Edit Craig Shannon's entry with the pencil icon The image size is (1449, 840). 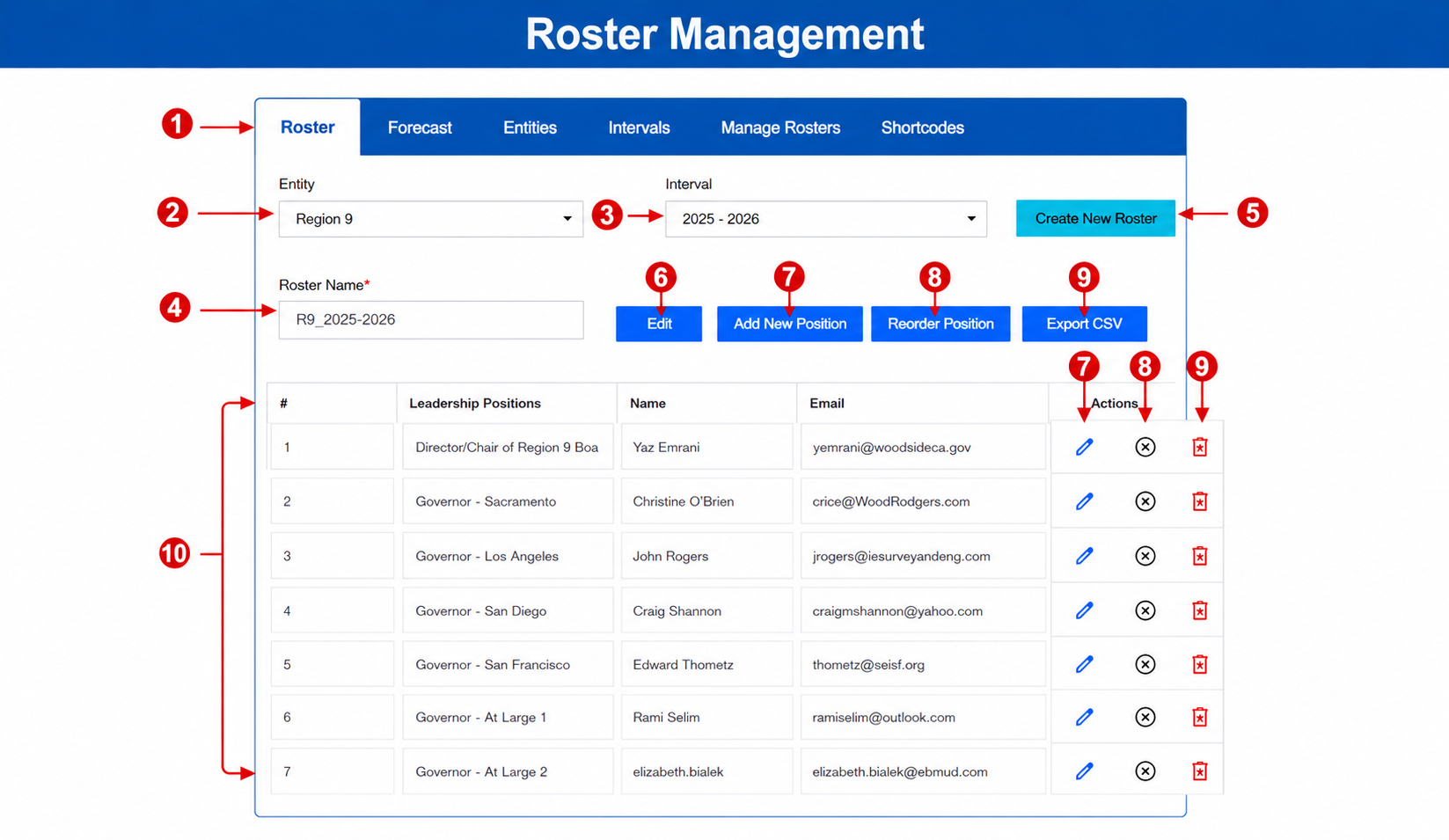click(x=1084, y=610)
